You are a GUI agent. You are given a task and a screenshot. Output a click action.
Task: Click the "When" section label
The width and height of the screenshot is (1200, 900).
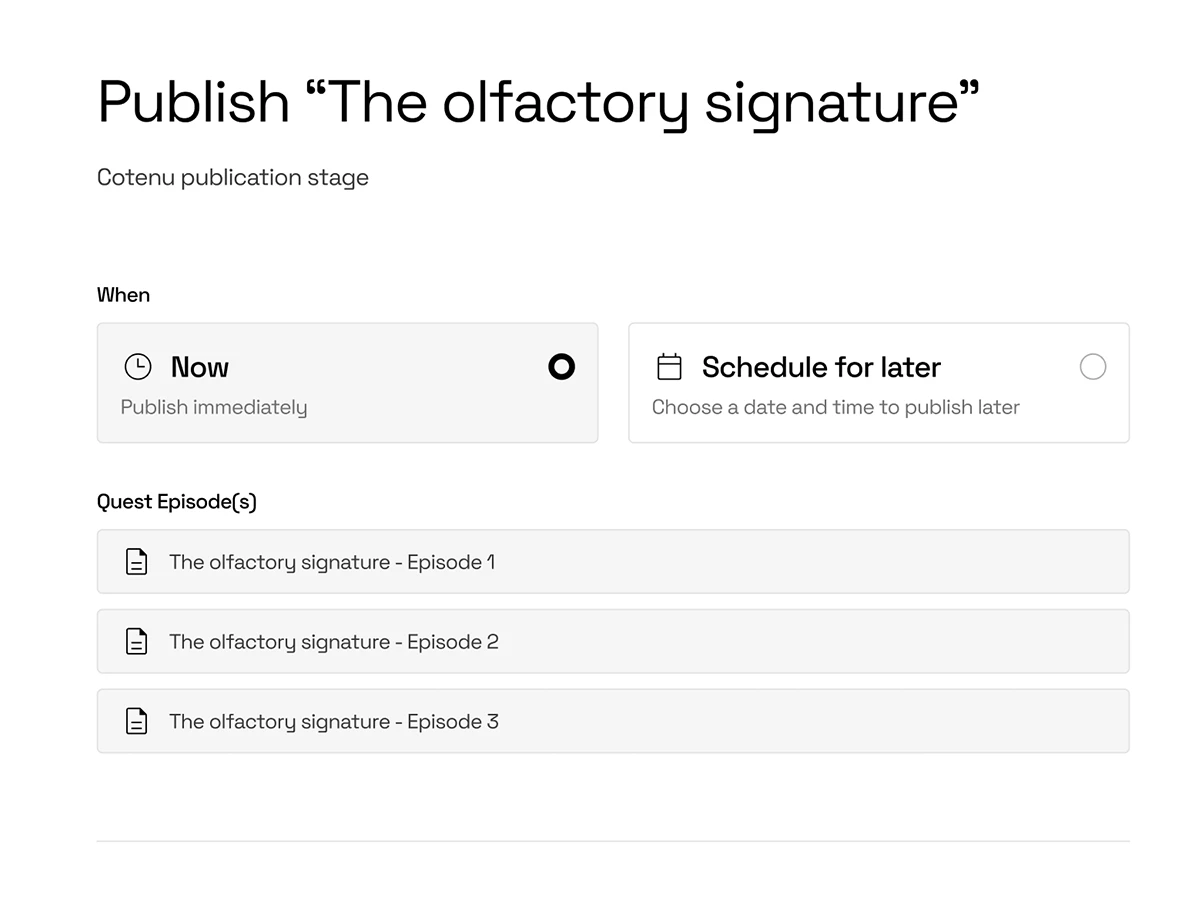point(123,295)
